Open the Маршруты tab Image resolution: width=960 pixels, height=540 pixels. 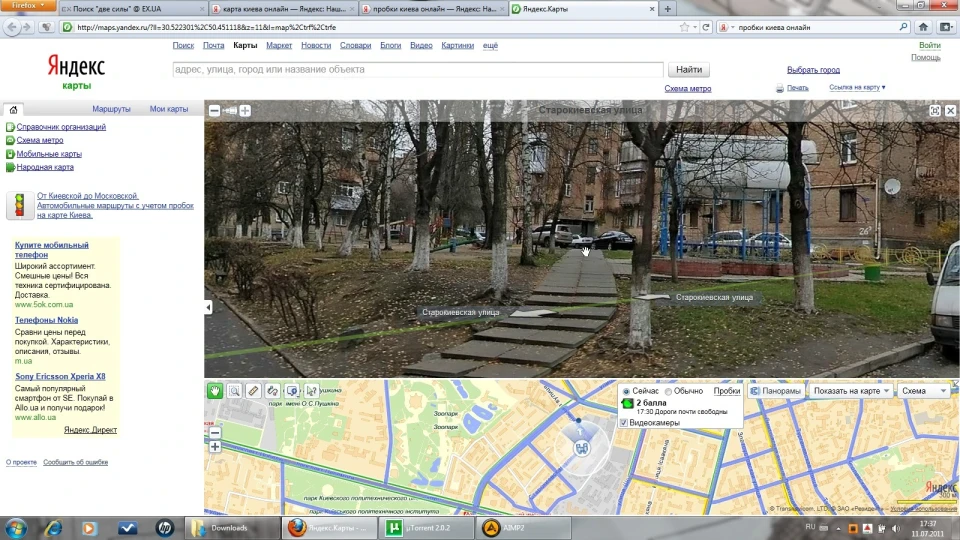click(x=111, y=109)
